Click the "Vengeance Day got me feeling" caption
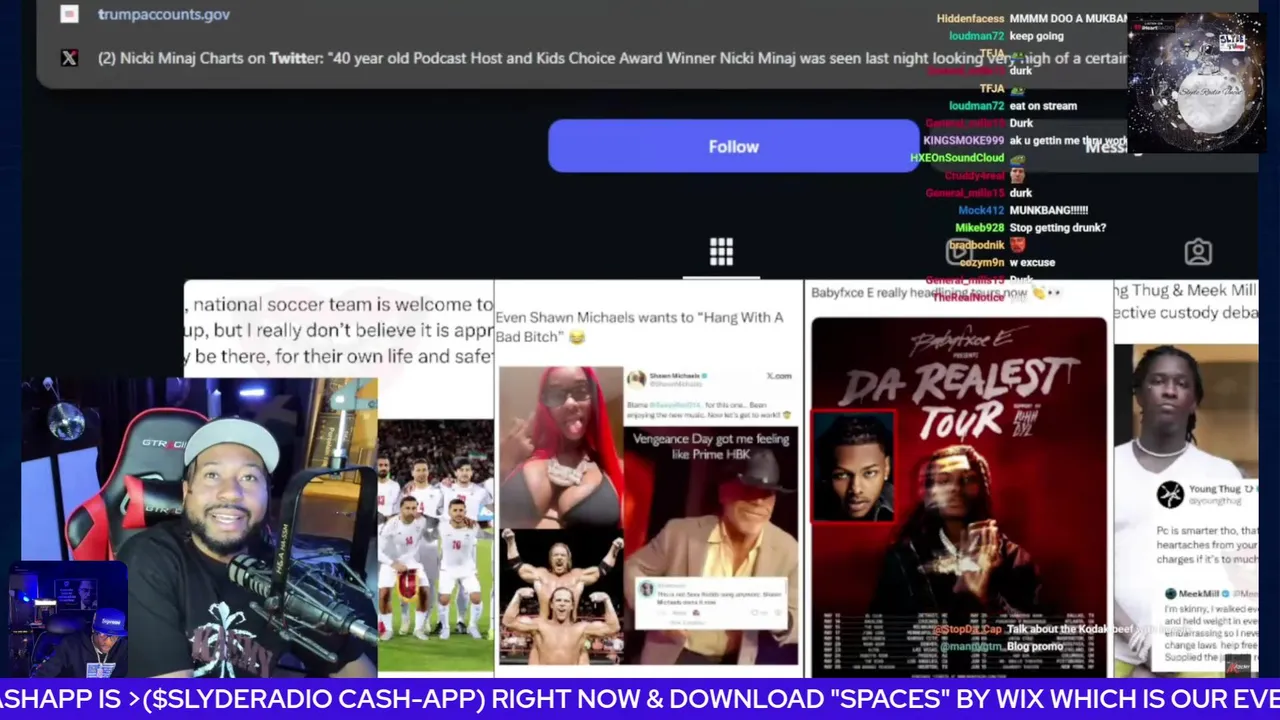 tap(710, 448)
